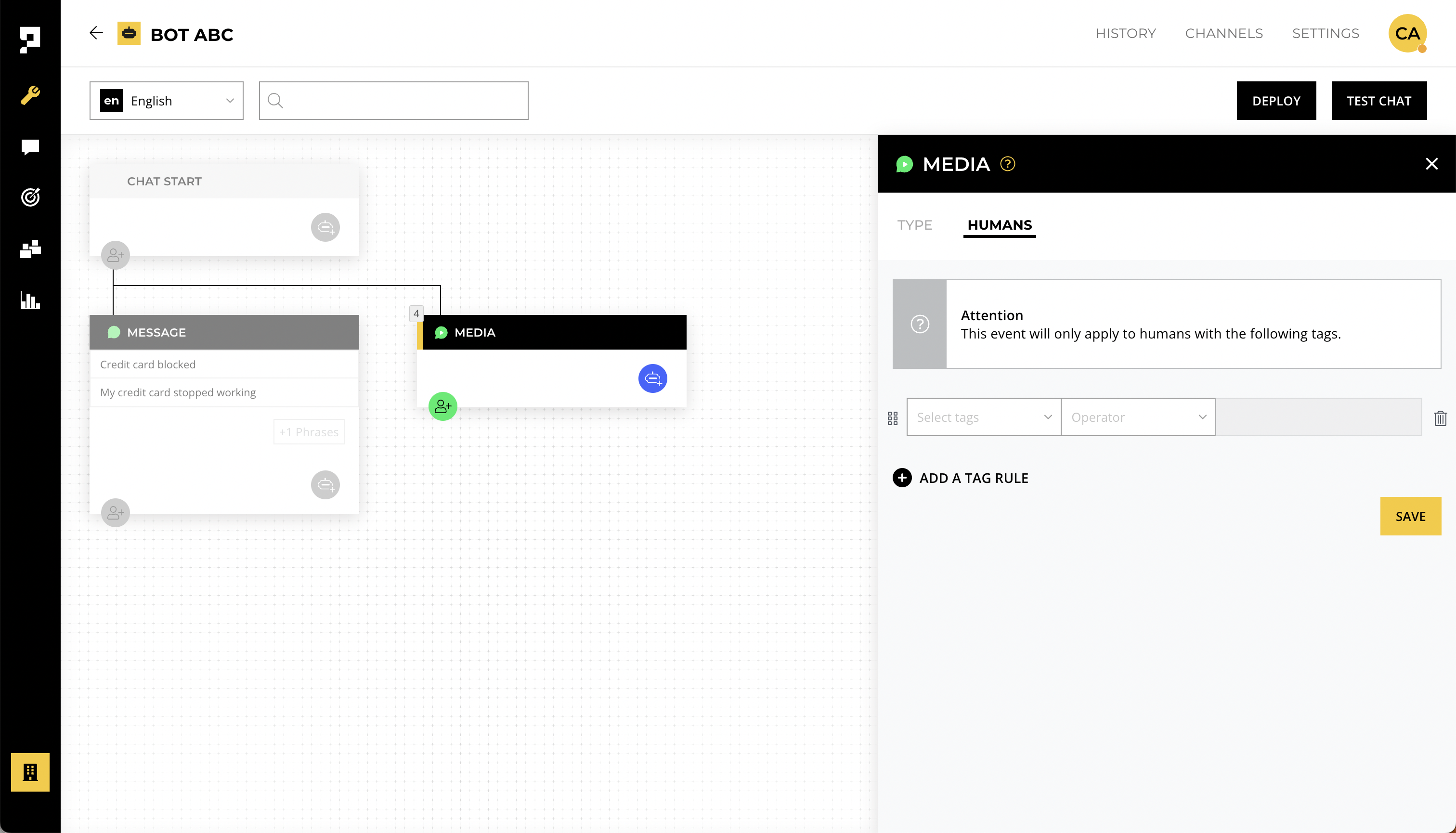Click the MEDIA help question mark icon
The width and height of the screenshot is (1456, 833).
(x=1007, y=164)
